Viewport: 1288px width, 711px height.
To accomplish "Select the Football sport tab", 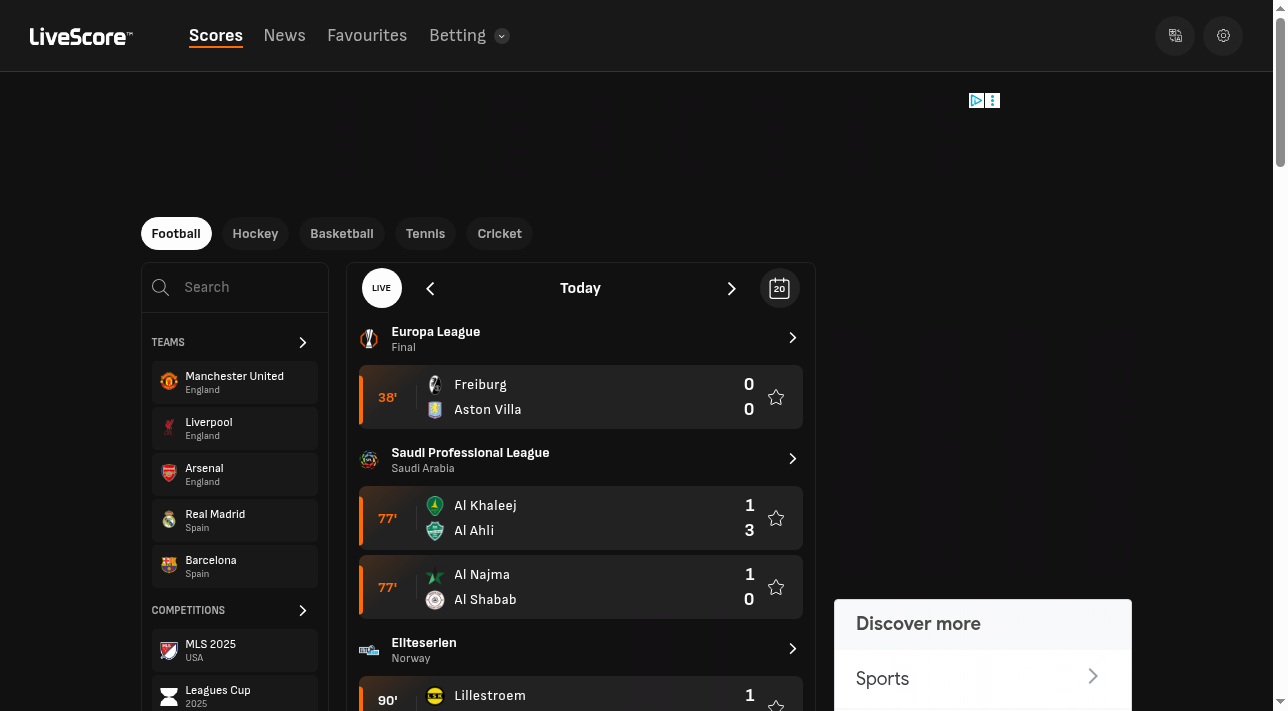I will coord(176,233).
